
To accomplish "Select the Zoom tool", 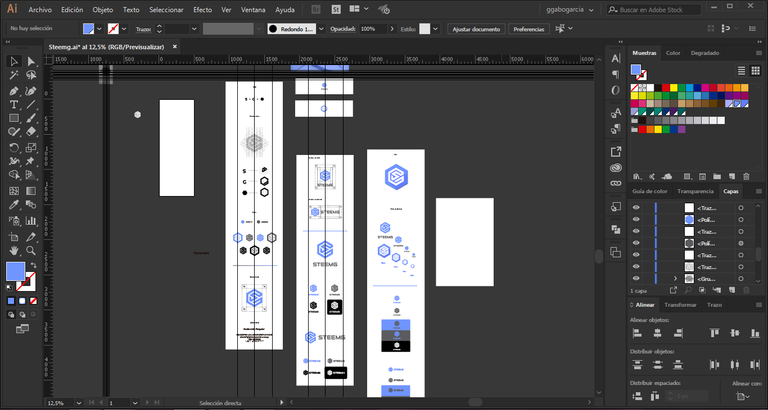I will point(31,250).
